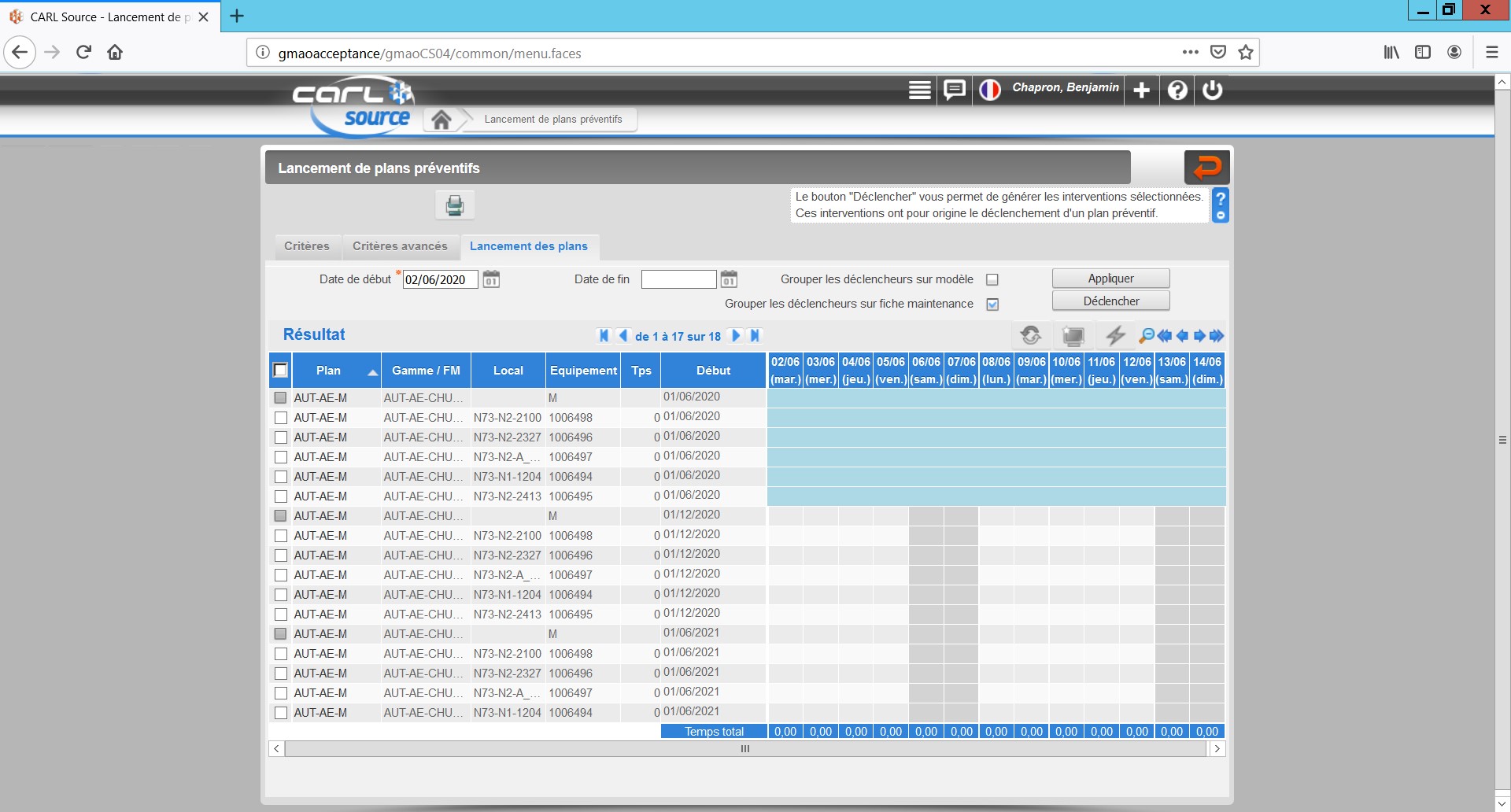Click the magnifier zoom icon
The width and height of the screenshot is (1511, 812).
[1147, 336]
